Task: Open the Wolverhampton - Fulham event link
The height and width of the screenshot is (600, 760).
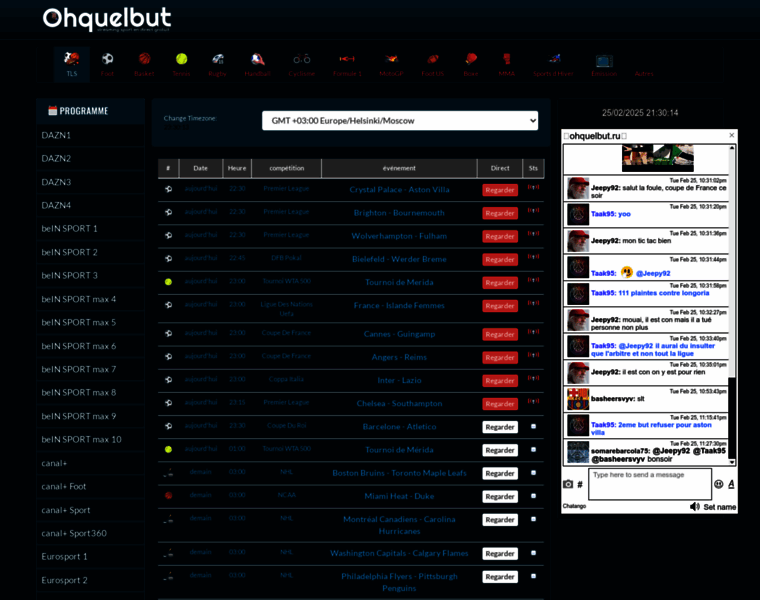Action: click(399, 236)
